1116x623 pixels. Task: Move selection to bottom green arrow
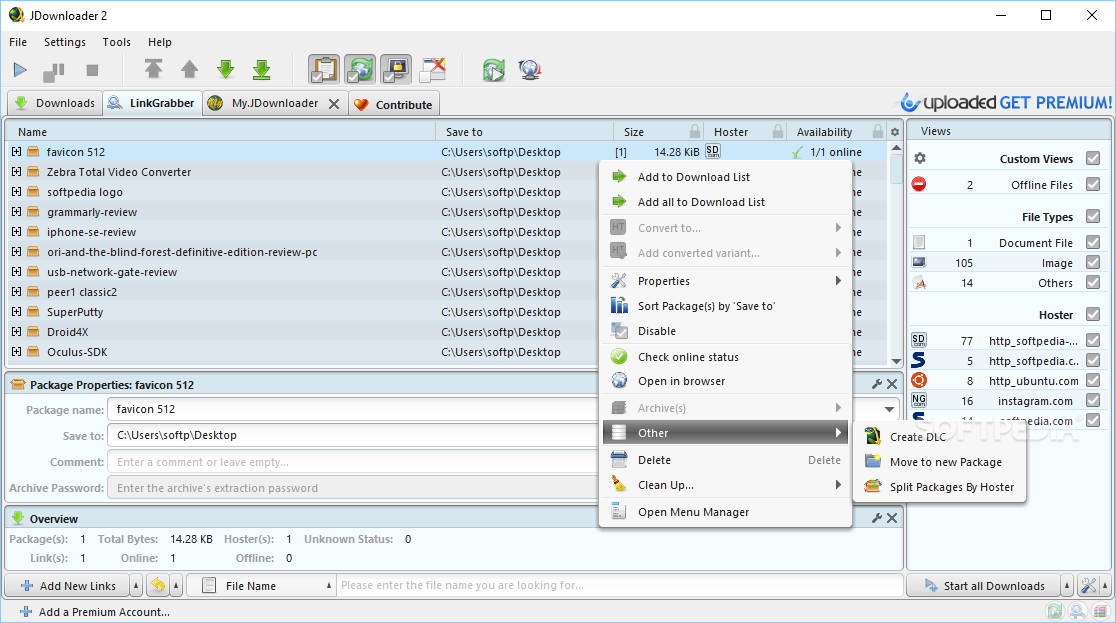(261, 69)
